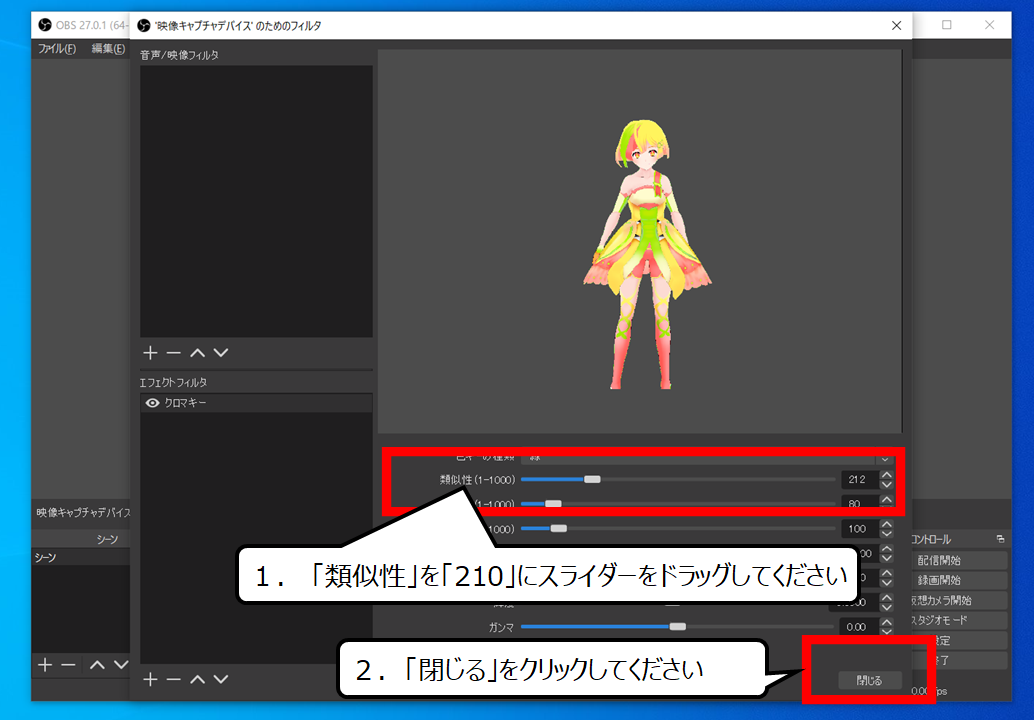
Task: Open the ファイル(F) menu
Action: pyautogui.click(x=57, y=49)
